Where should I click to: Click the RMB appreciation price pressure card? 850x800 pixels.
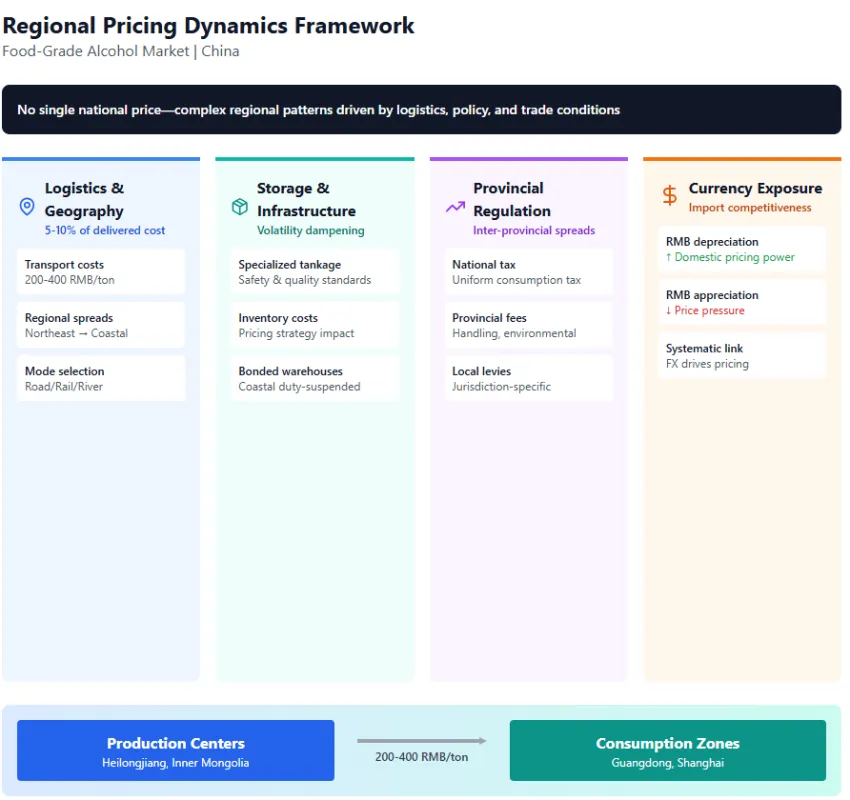(x=742, y=302)
